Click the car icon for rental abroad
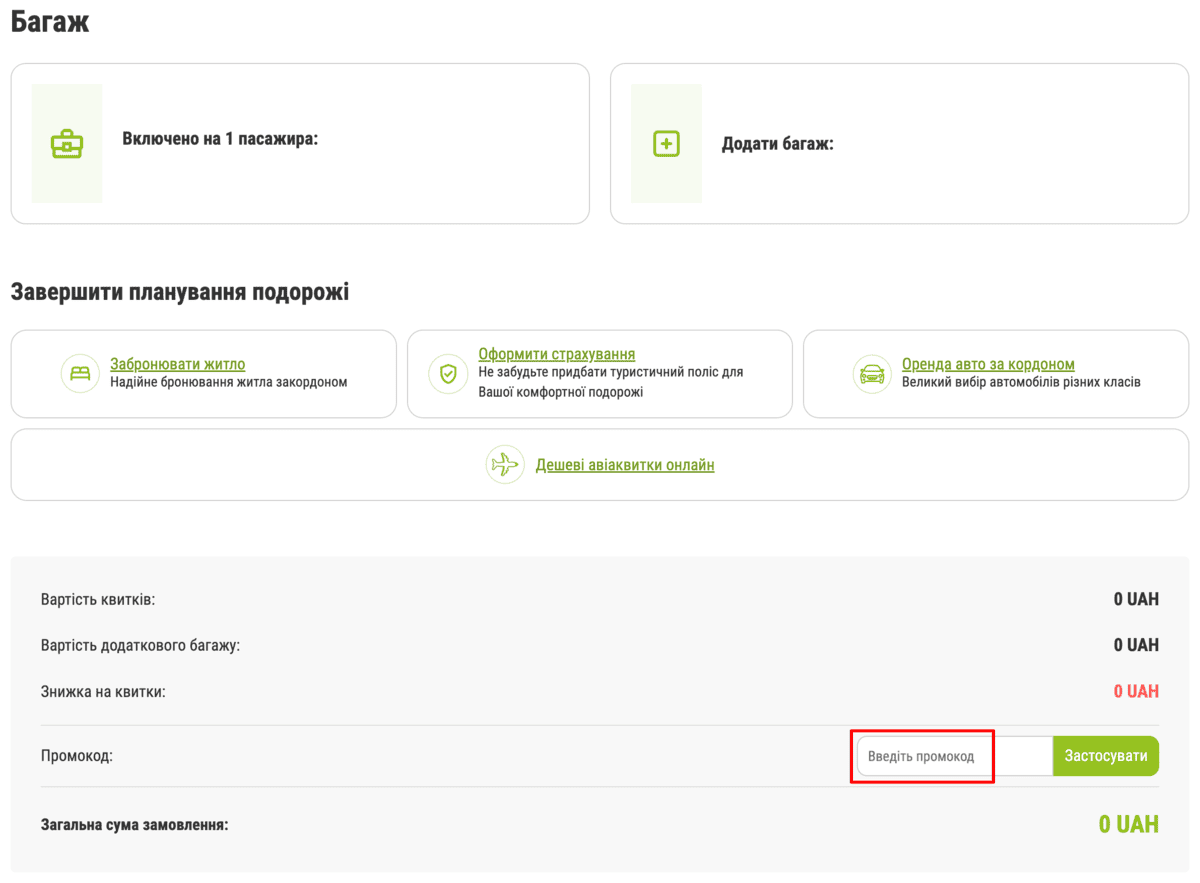1200x883 pixels. (x=872, y=373)
